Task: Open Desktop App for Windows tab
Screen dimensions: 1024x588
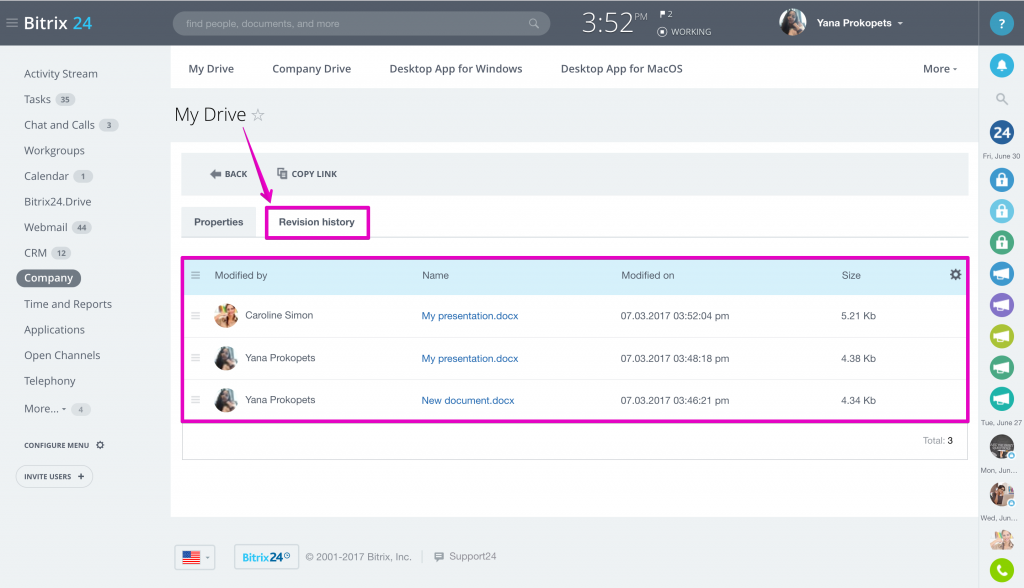Action: coord(456,69)
